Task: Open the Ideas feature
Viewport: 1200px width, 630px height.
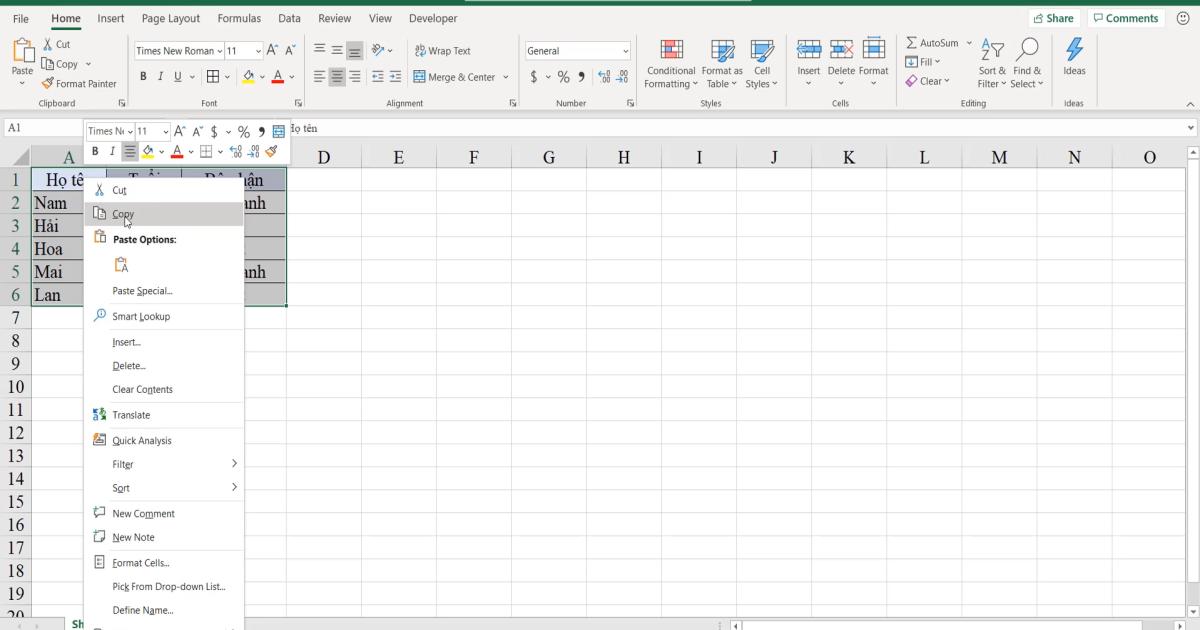Action: click(x=1074, y=58)
